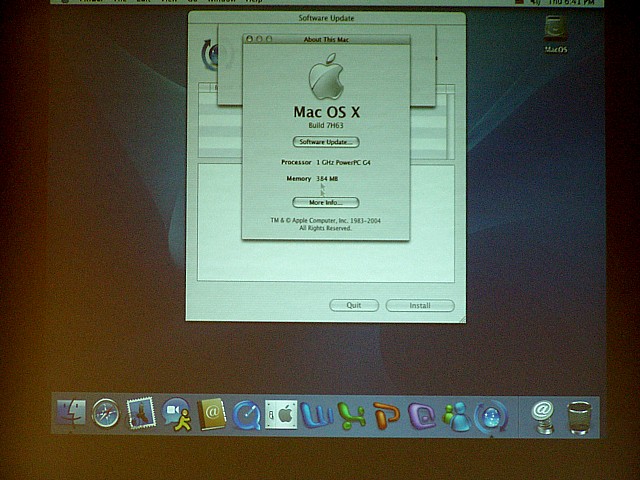Click the "Build 7H63" version text
Image resolution: width=640 pixels, height=480 pixels.
326,125
